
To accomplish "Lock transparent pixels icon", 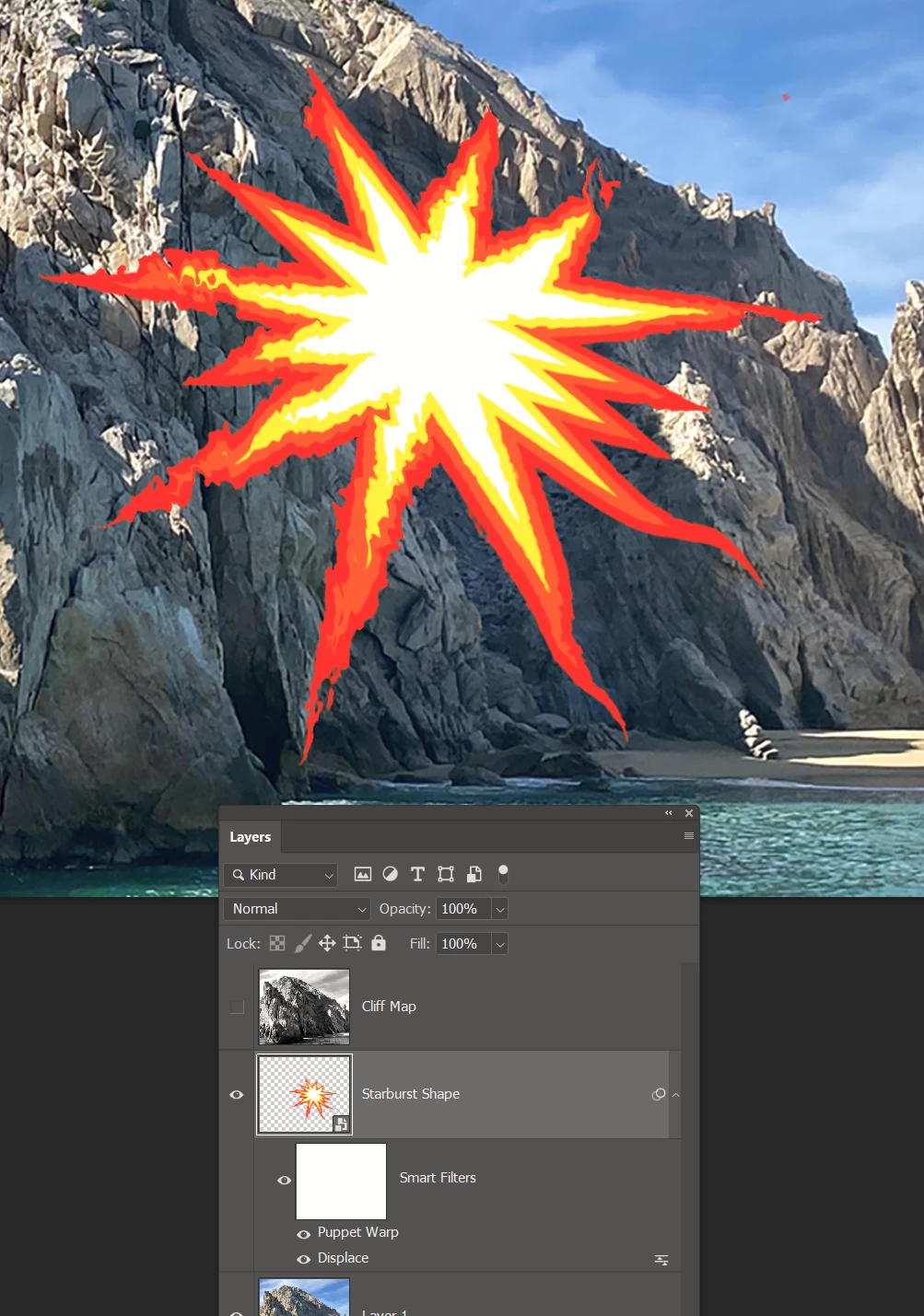I will [277, 943].
